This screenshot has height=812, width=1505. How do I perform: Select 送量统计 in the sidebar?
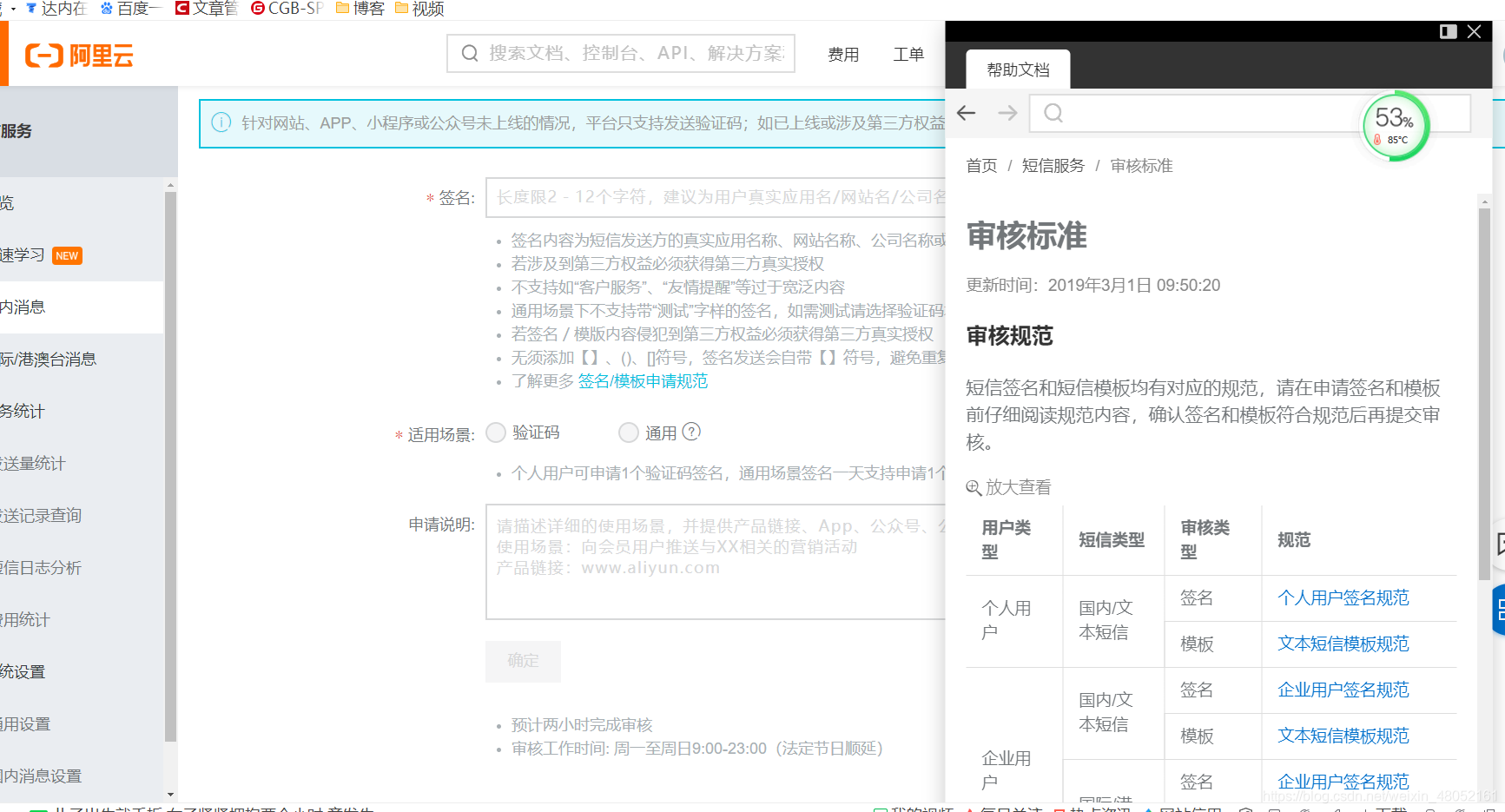82,464
